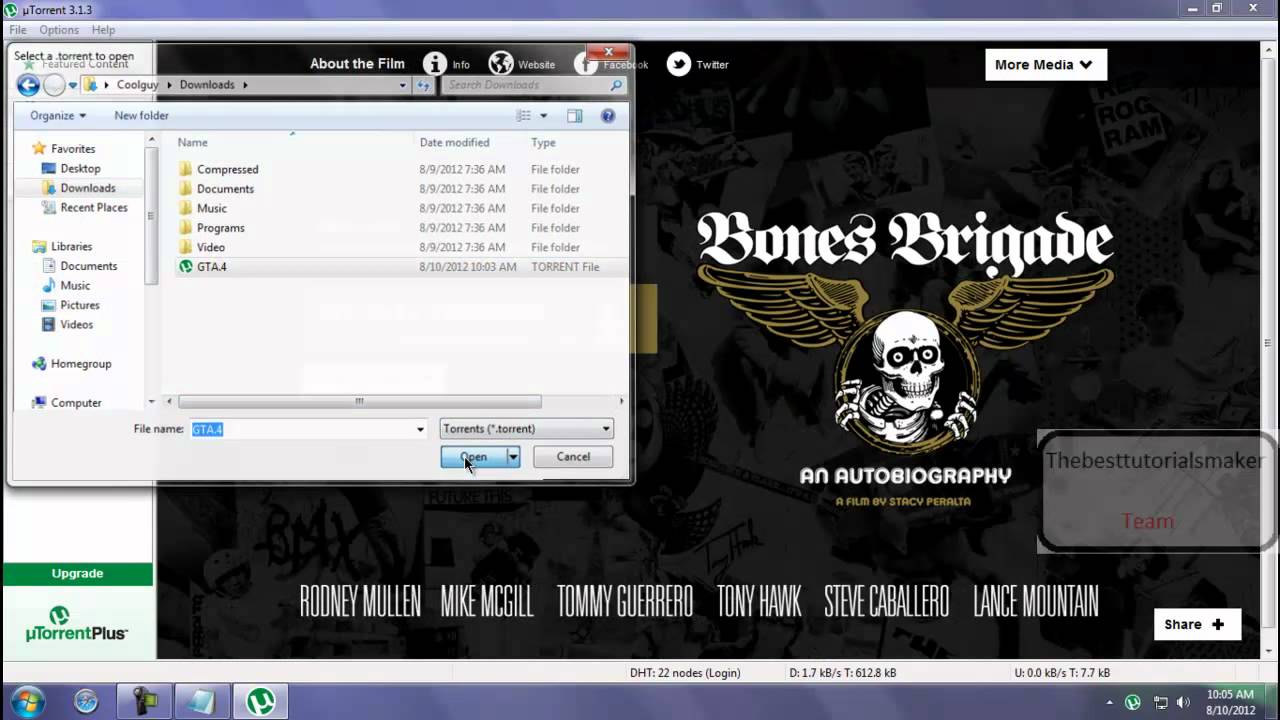
Task: Expand the recent pages arrow by navigation buttons
Action: pos(72,86)
